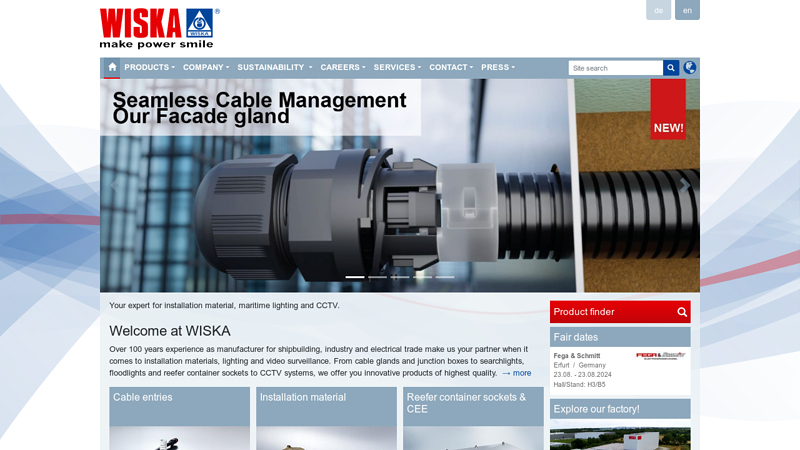
Task: Click the blue search magnifier button
Action: [671, 68]
